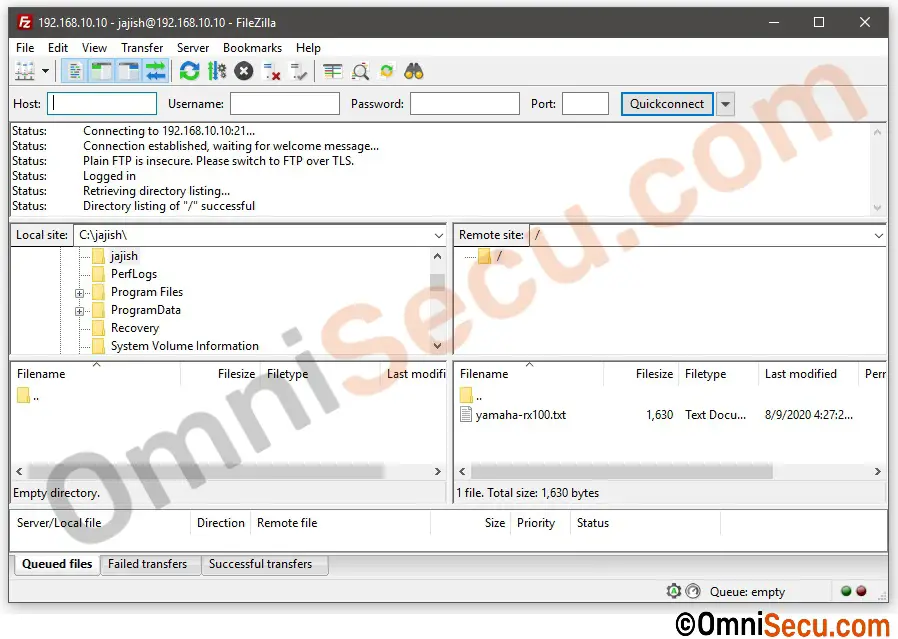Image resolution: width=898 pixels, height=639 pixels.
Task: Click local file list horizontal scrollbar
Action: (x=206, y=471)
